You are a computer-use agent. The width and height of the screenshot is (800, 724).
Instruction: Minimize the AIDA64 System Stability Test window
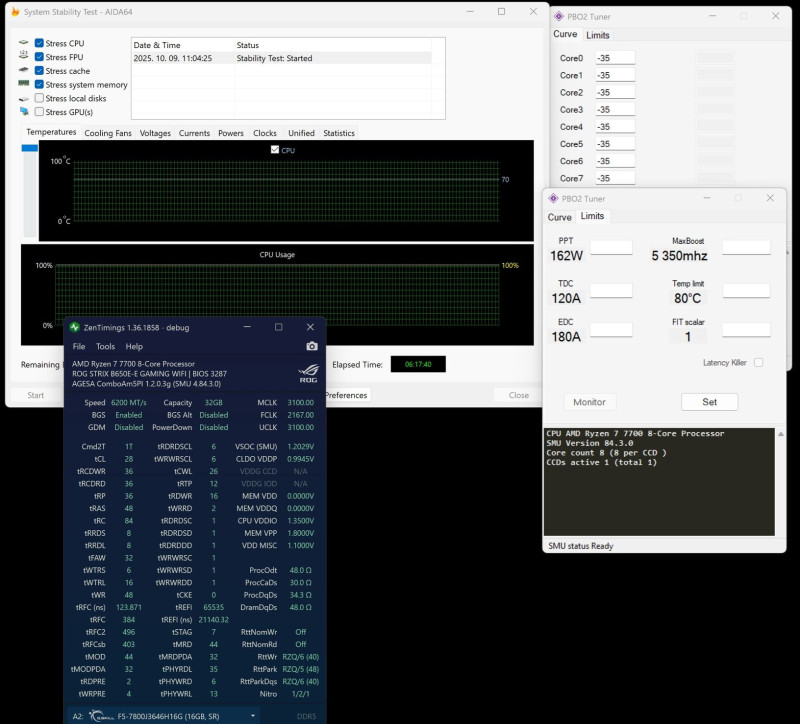click(470, 11)
